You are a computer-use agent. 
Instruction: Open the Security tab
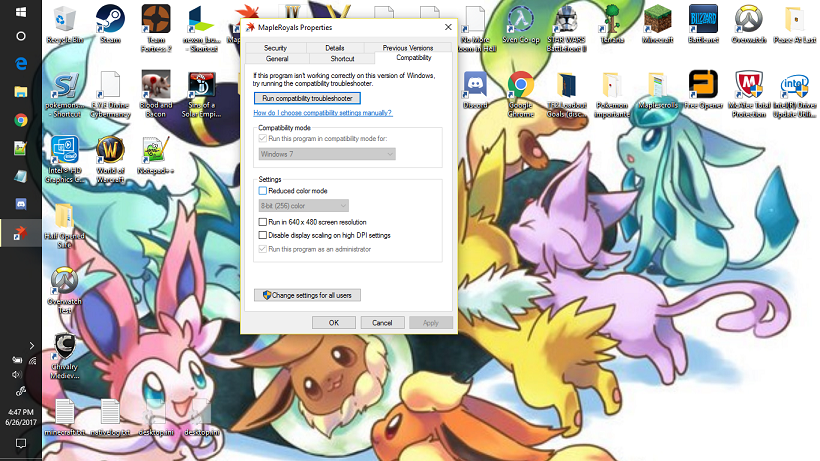pyautogui.click(x=275, y=47)
